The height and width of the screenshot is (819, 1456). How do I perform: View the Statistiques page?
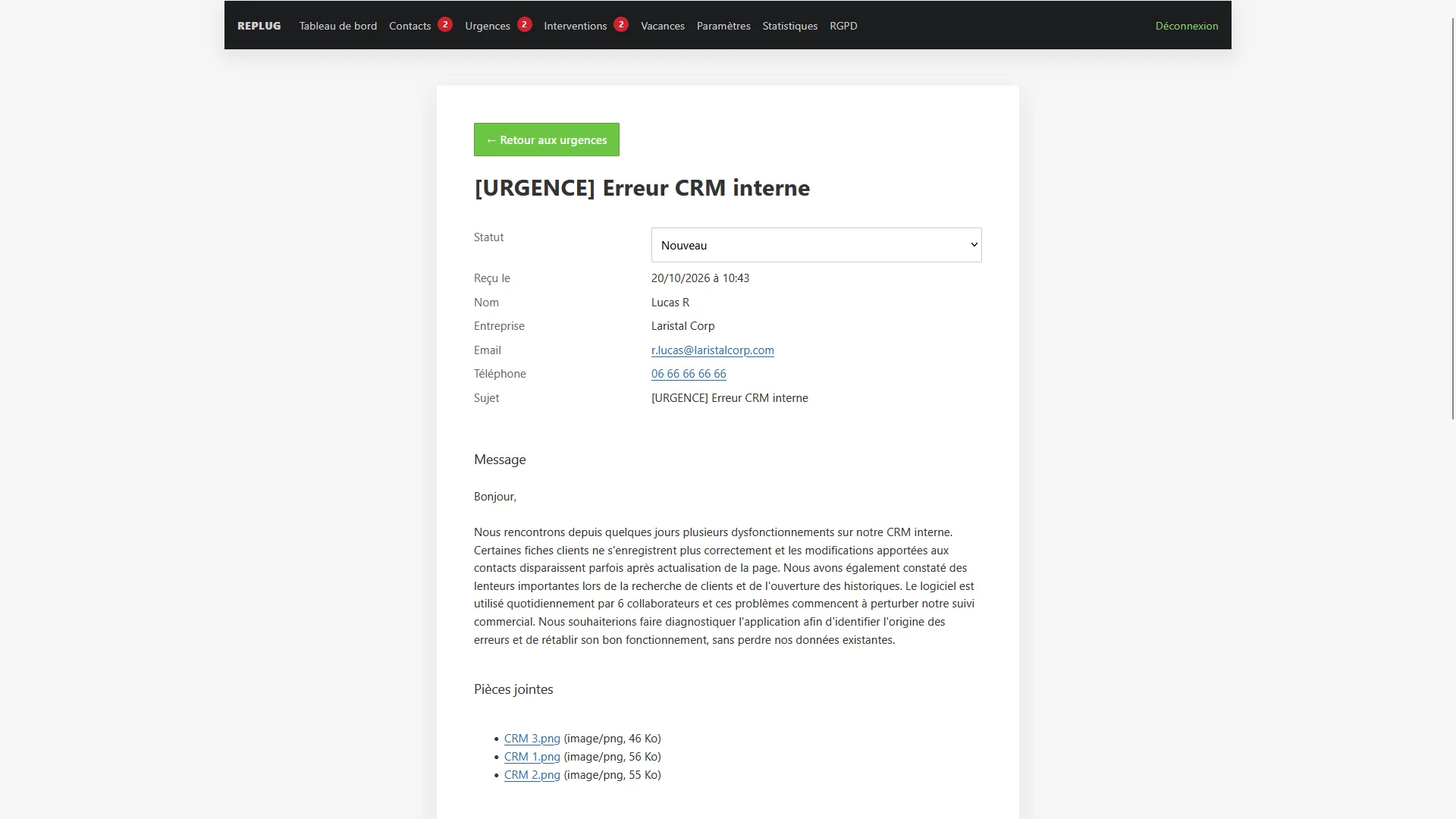(789, 26)
